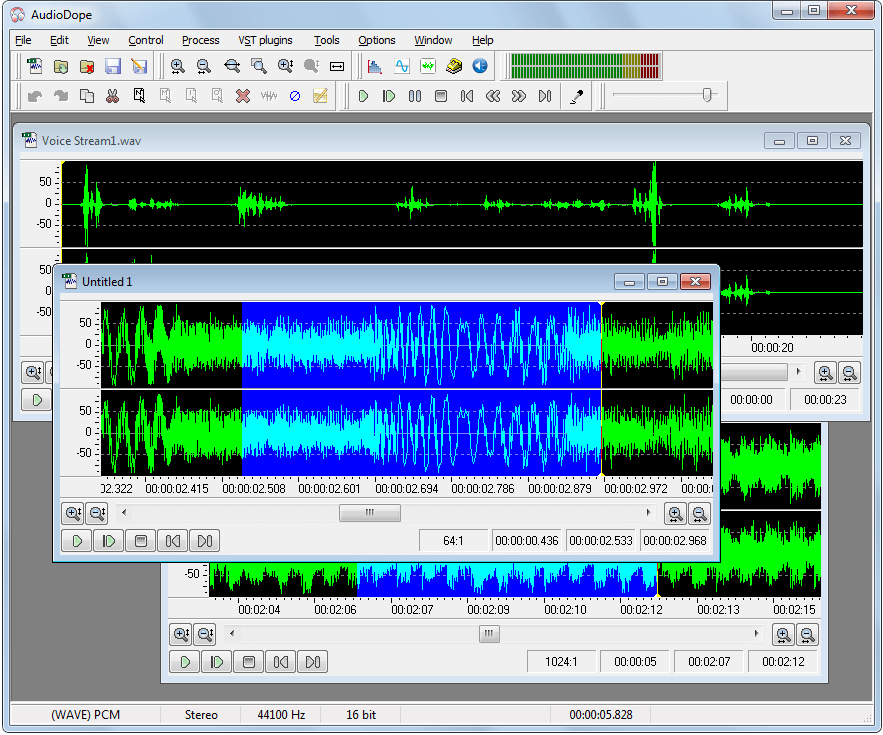Open an audio file from disk

point(61,66)
